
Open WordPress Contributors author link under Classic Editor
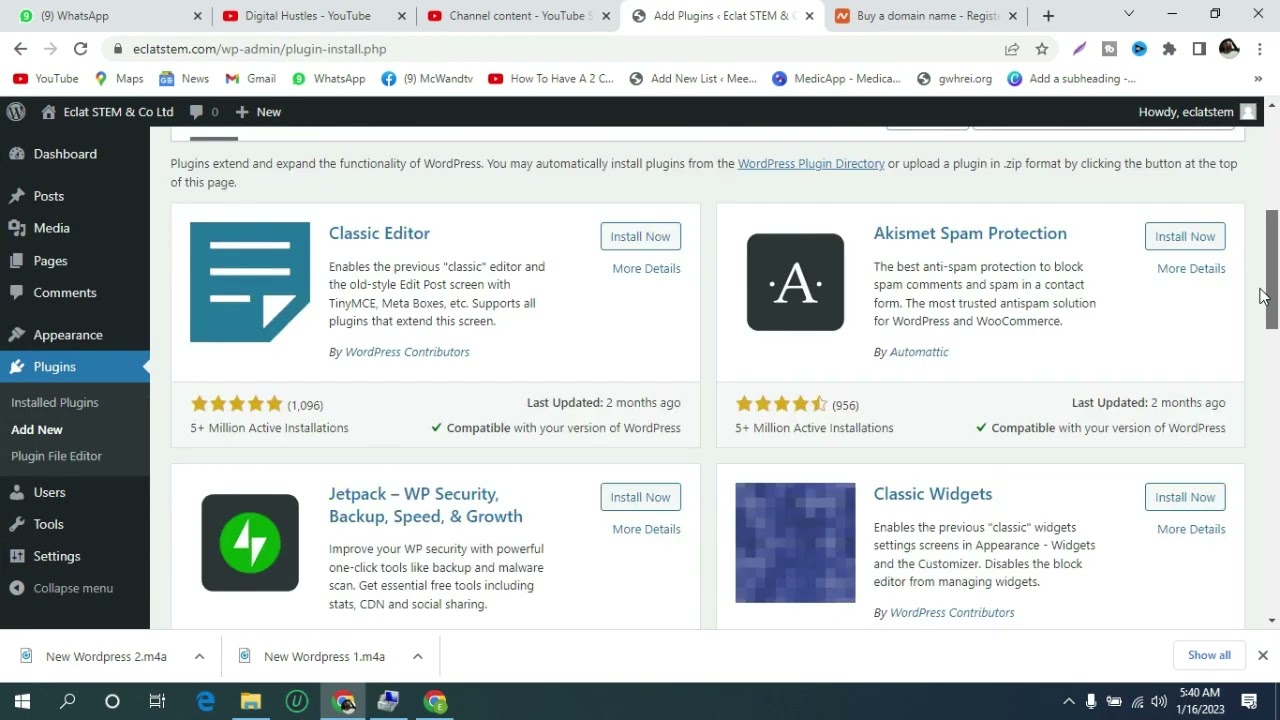click(x=407, y=352)
